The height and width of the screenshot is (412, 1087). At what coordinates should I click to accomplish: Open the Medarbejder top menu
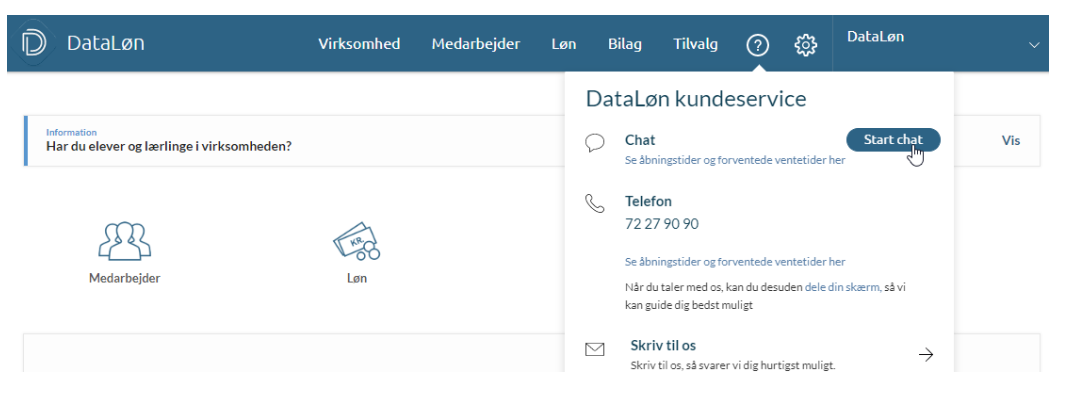475,44
